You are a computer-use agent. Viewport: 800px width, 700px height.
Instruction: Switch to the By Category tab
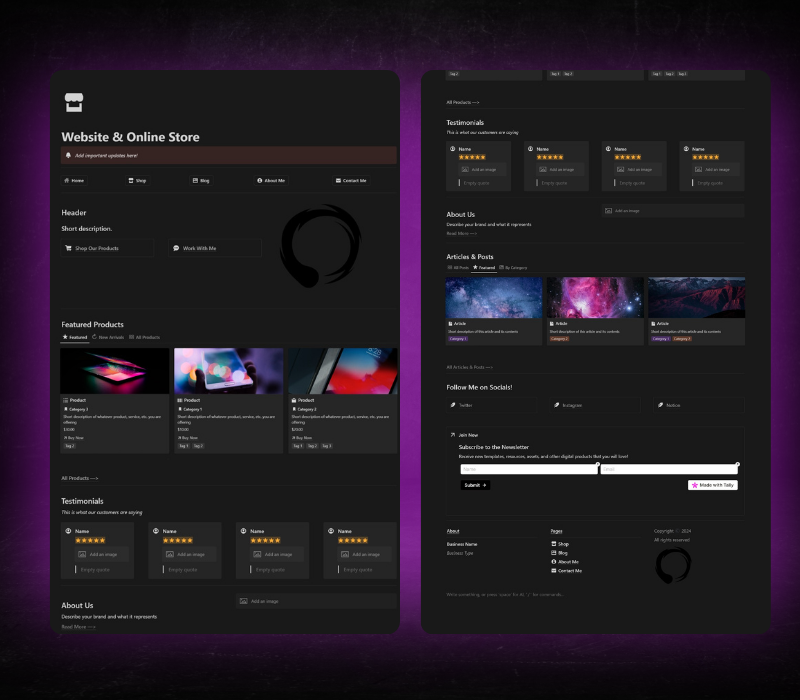tap(513, 267)
